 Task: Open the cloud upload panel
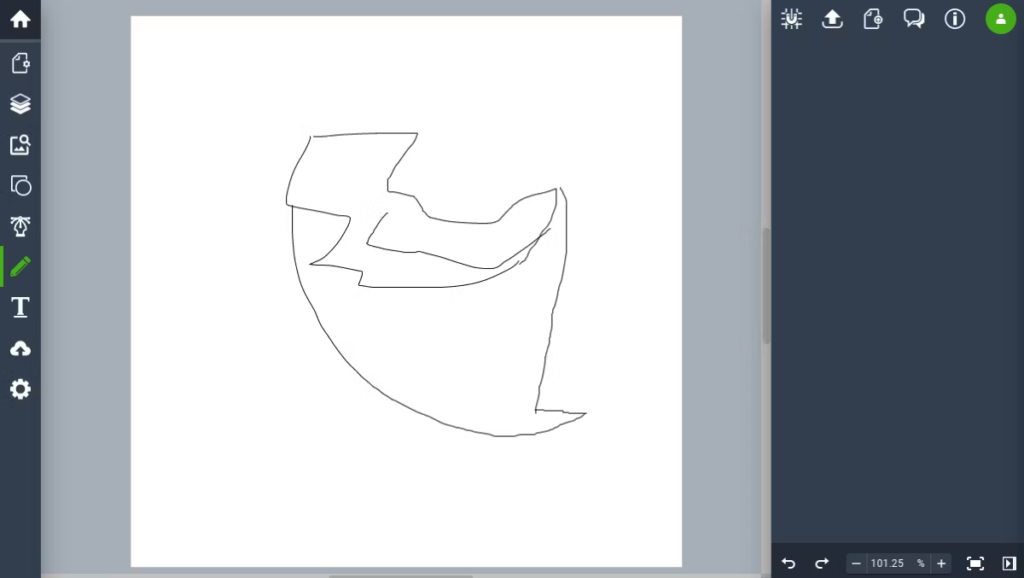pos(20,349)
